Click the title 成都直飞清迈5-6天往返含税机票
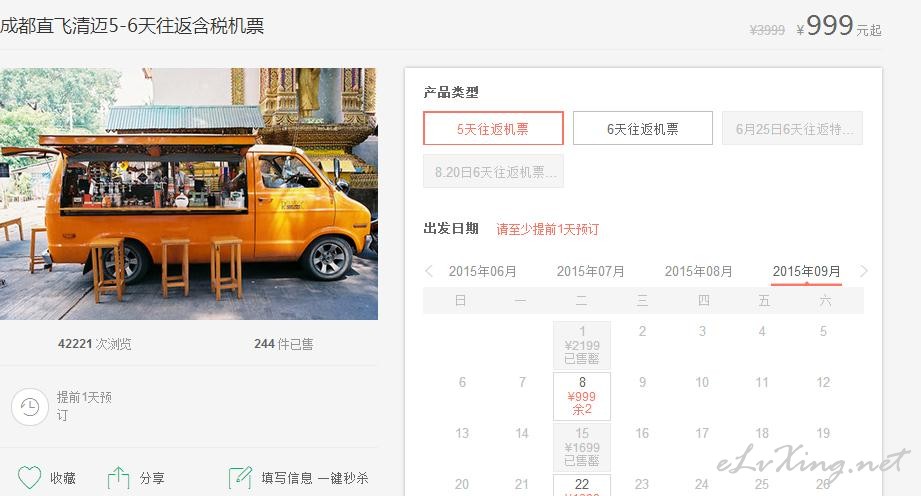 (132, 26)
